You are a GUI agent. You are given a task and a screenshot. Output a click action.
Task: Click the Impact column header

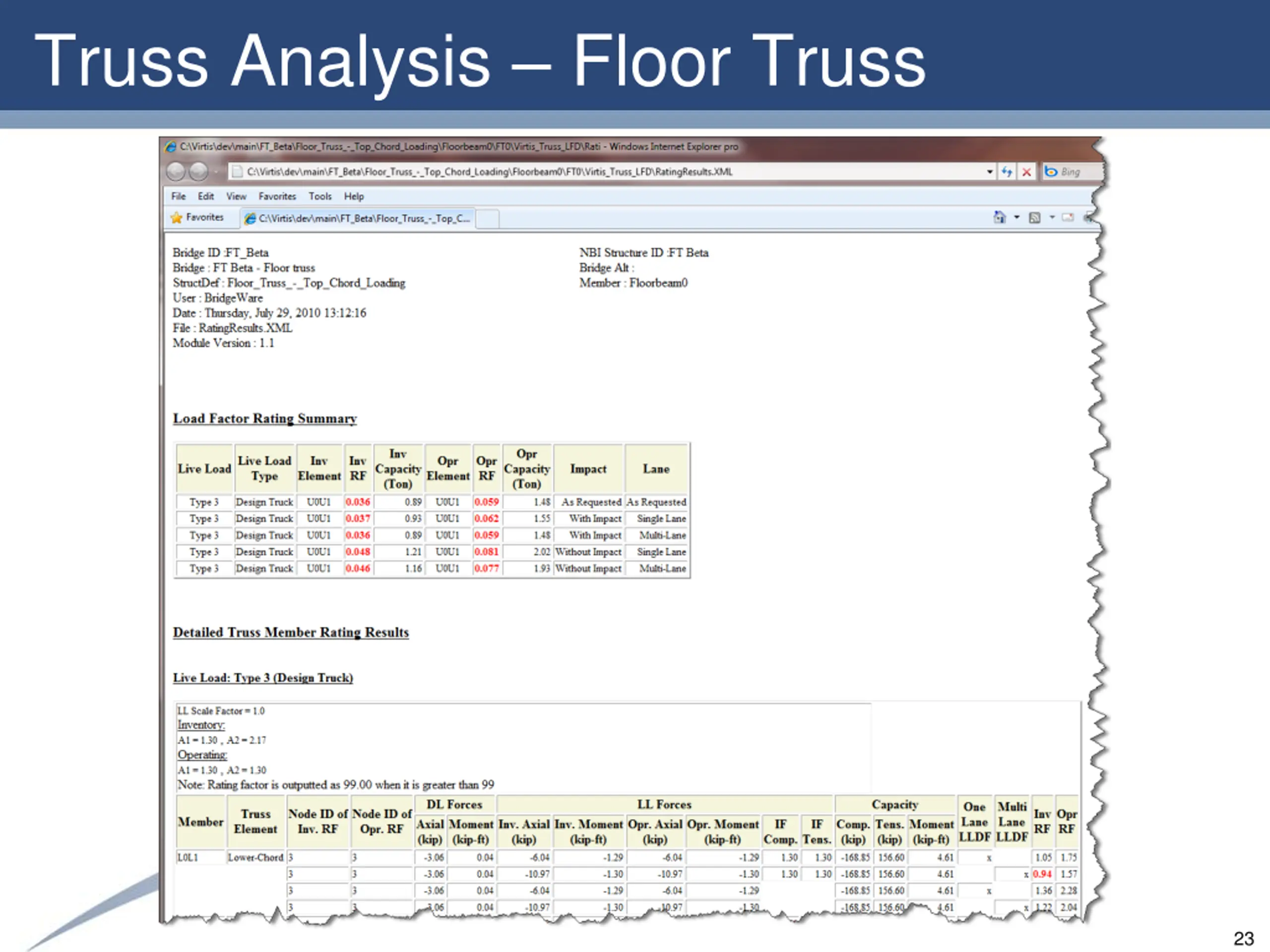(588, 469)
